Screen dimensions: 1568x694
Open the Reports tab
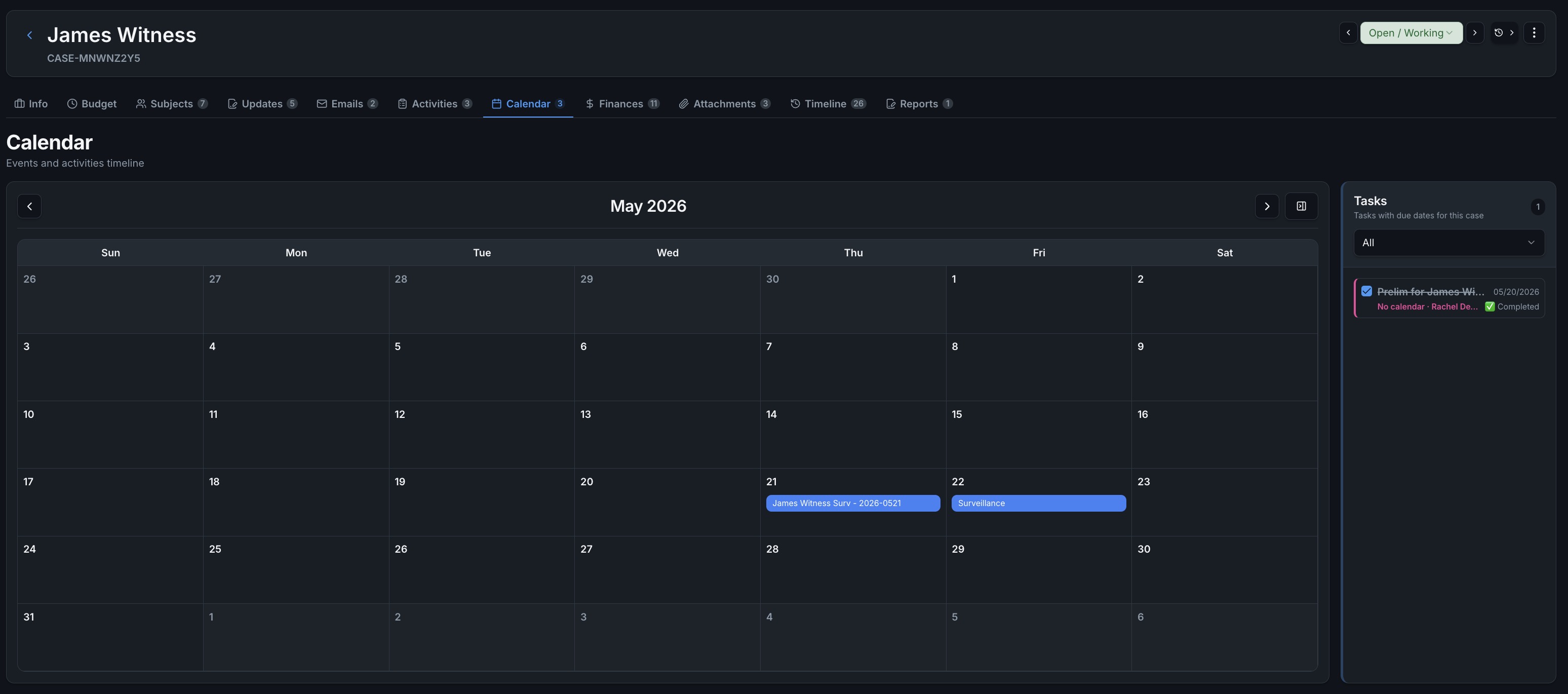point(919,104)
